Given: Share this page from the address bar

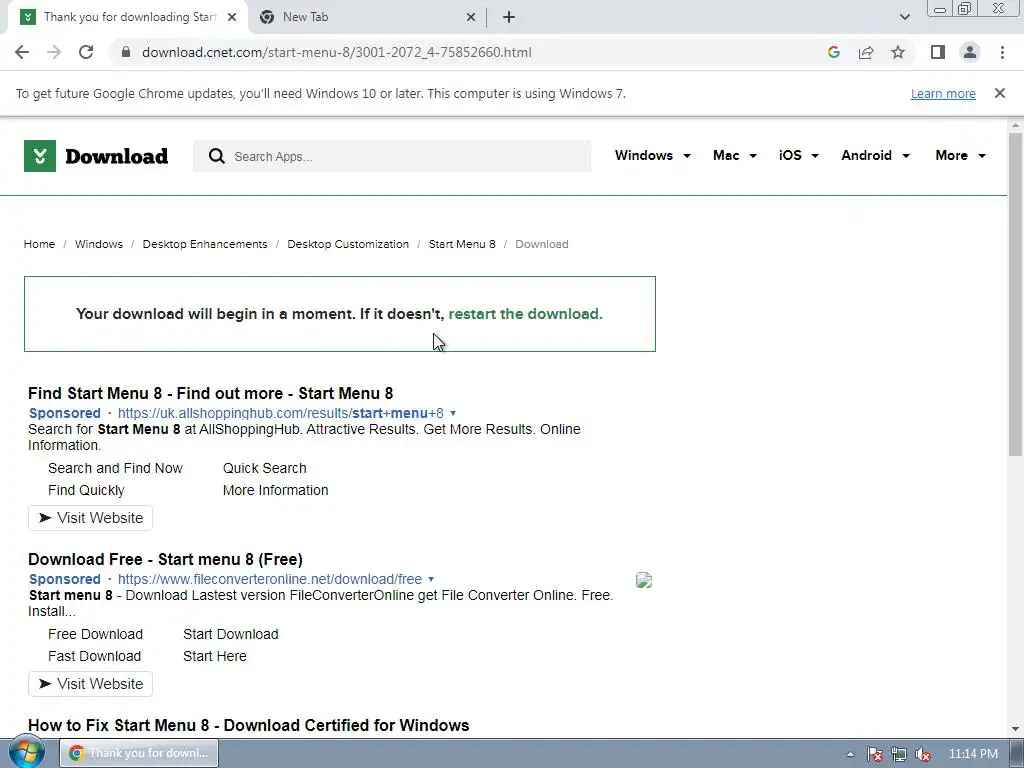Looking at the screenshot, I should point(866,52).
